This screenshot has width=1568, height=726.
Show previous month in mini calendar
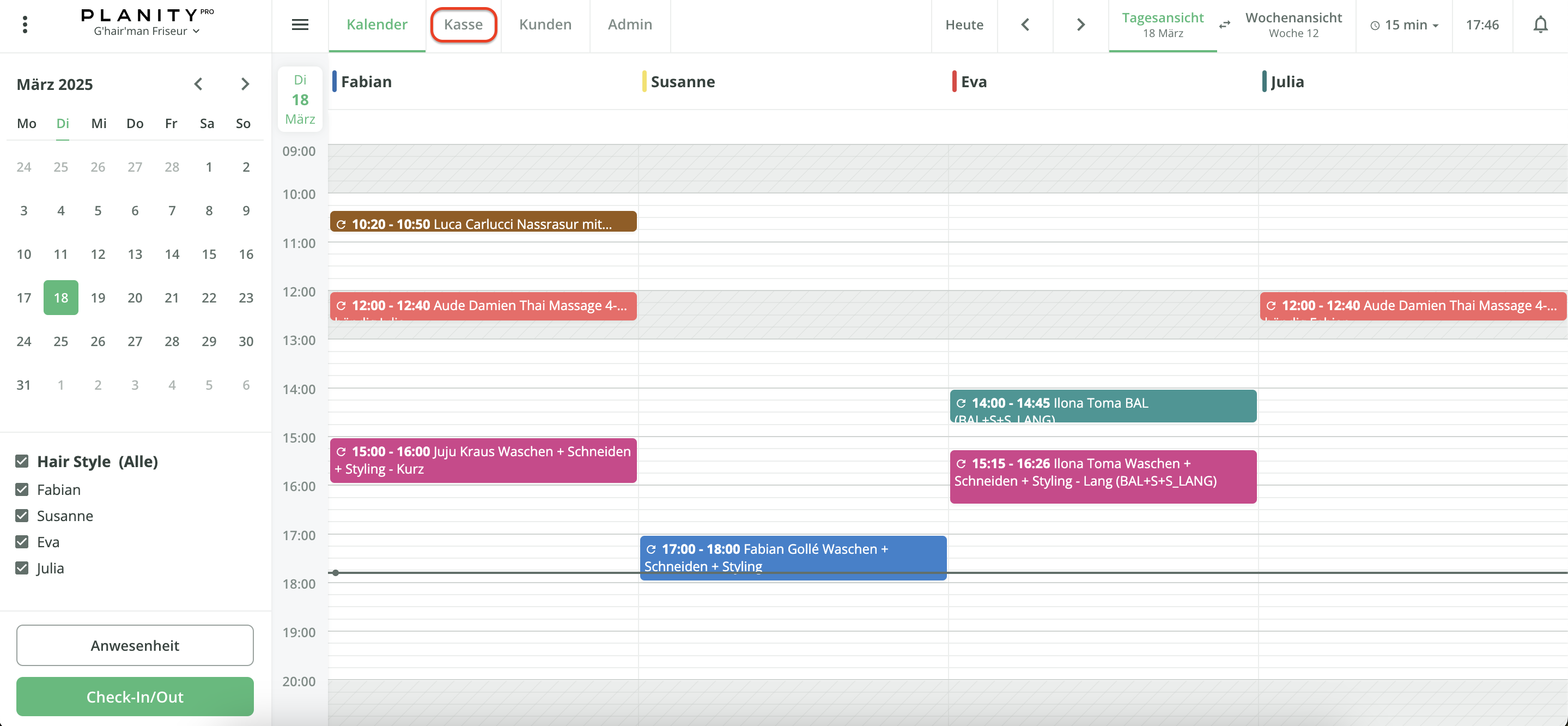pyautogui.click(x=198, y=84)
